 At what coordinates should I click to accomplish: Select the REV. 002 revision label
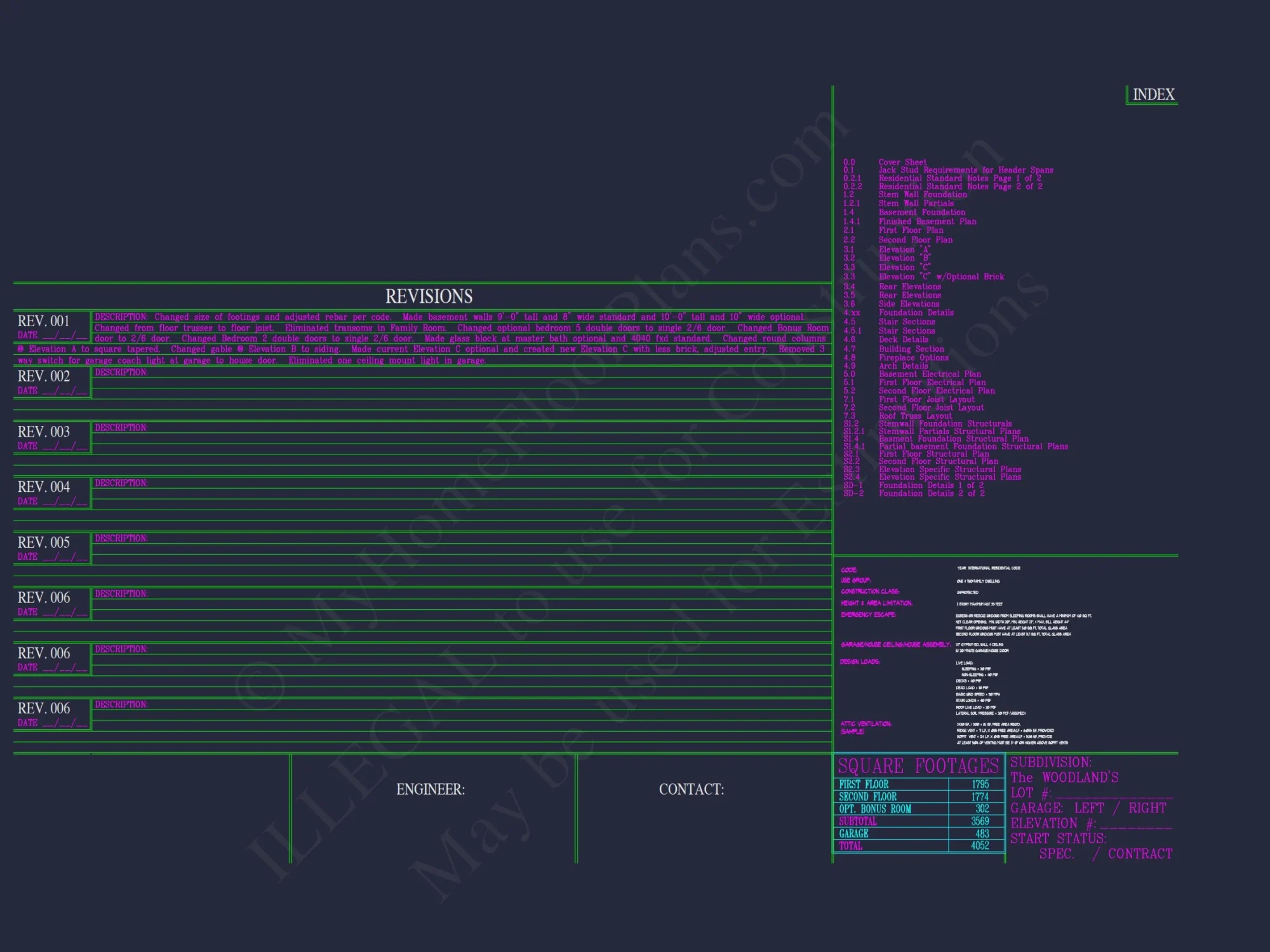point(43,376)
